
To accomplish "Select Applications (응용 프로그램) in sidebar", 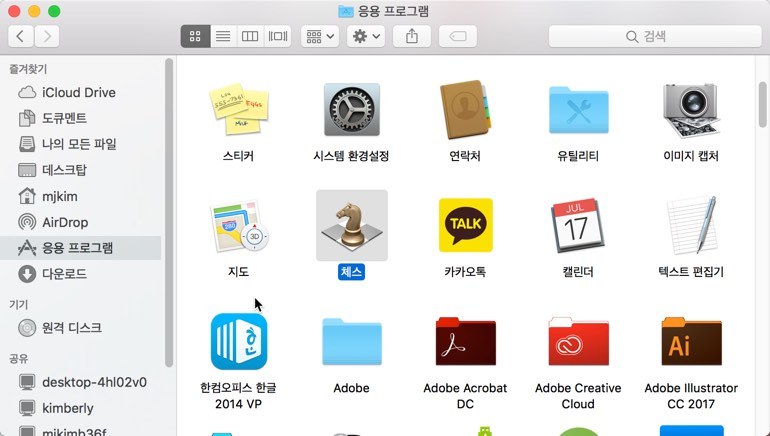I will [81, 248].
